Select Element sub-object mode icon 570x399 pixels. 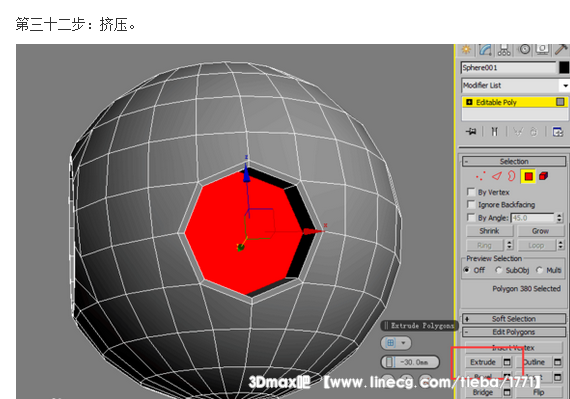tap(543, 176)
